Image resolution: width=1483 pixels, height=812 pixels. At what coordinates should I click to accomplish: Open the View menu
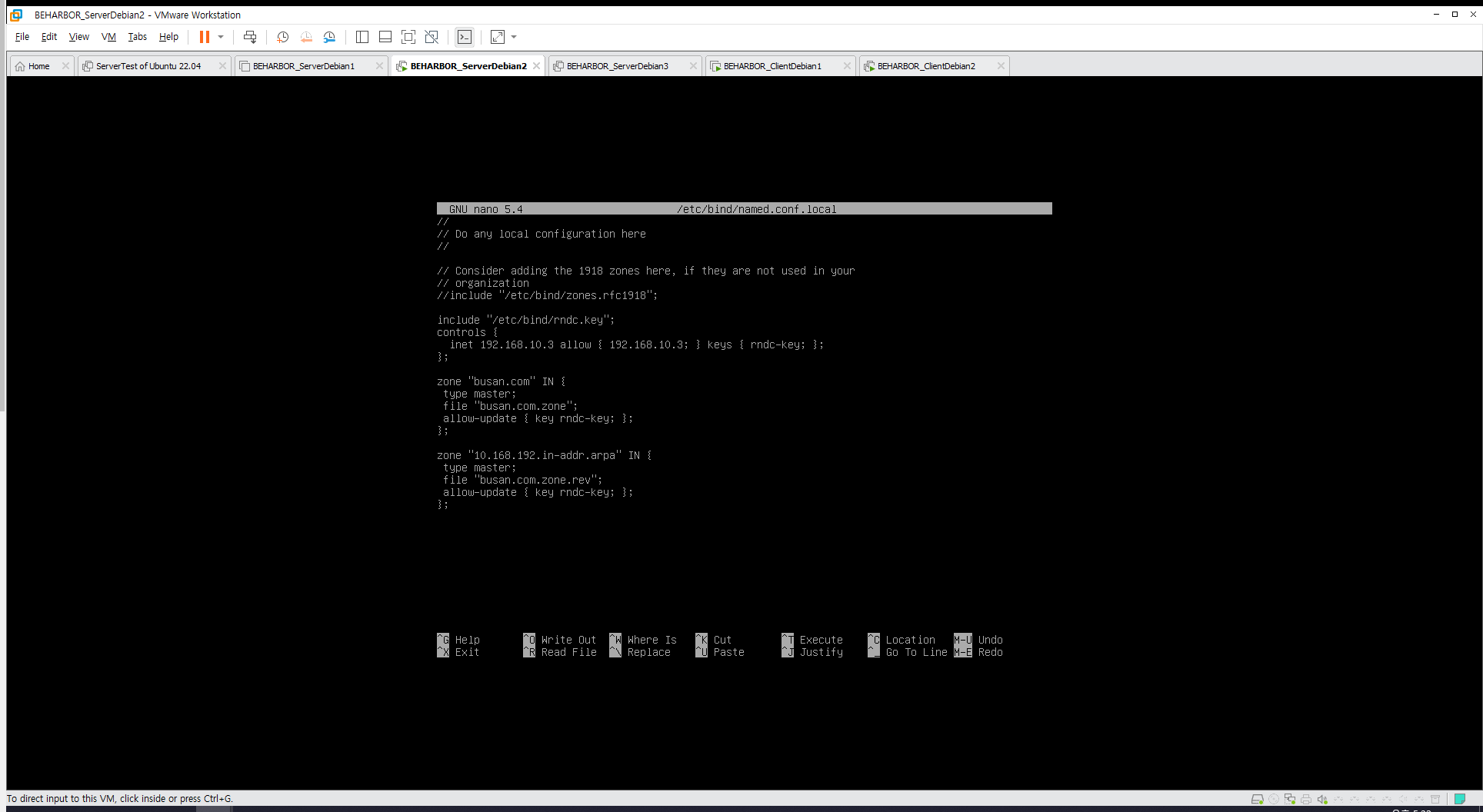coord(78,37)
